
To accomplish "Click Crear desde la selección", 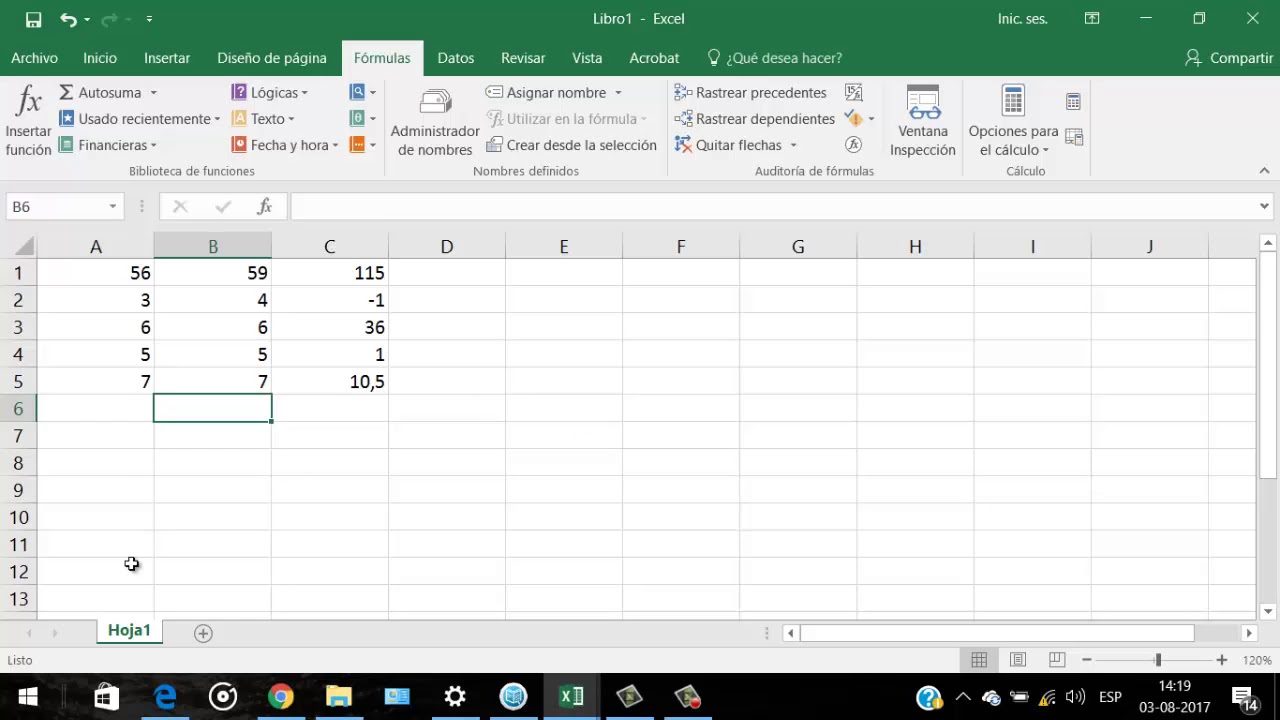I will point(571,145).
